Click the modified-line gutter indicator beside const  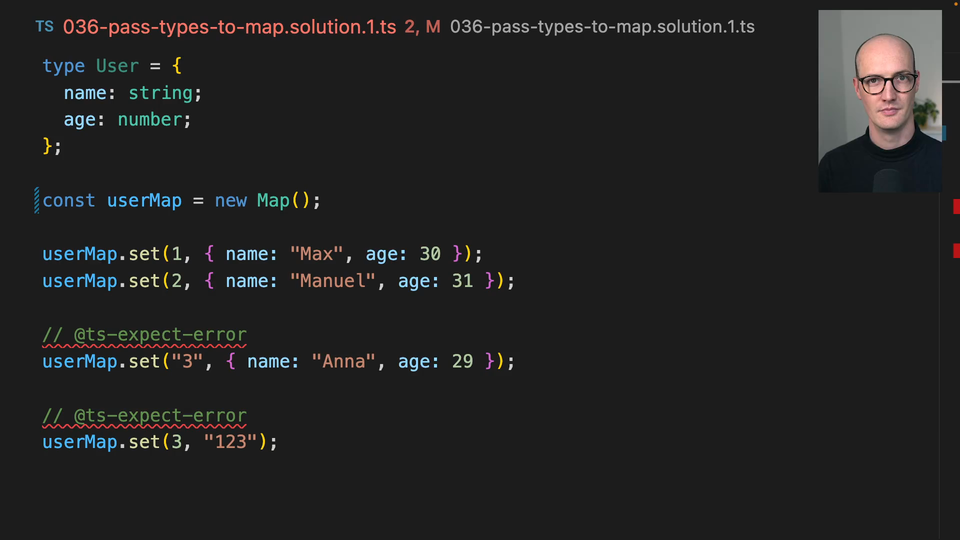pos(37,200)
